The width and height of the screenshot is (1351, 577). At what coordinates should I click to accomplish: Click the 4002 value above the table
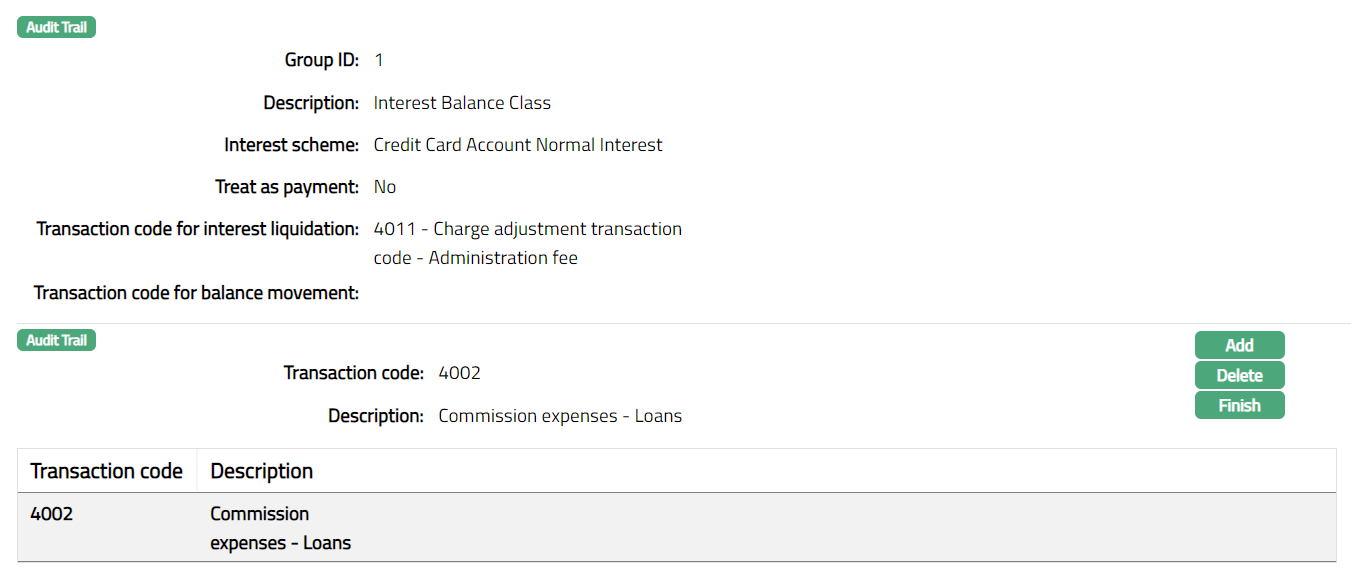460,373
